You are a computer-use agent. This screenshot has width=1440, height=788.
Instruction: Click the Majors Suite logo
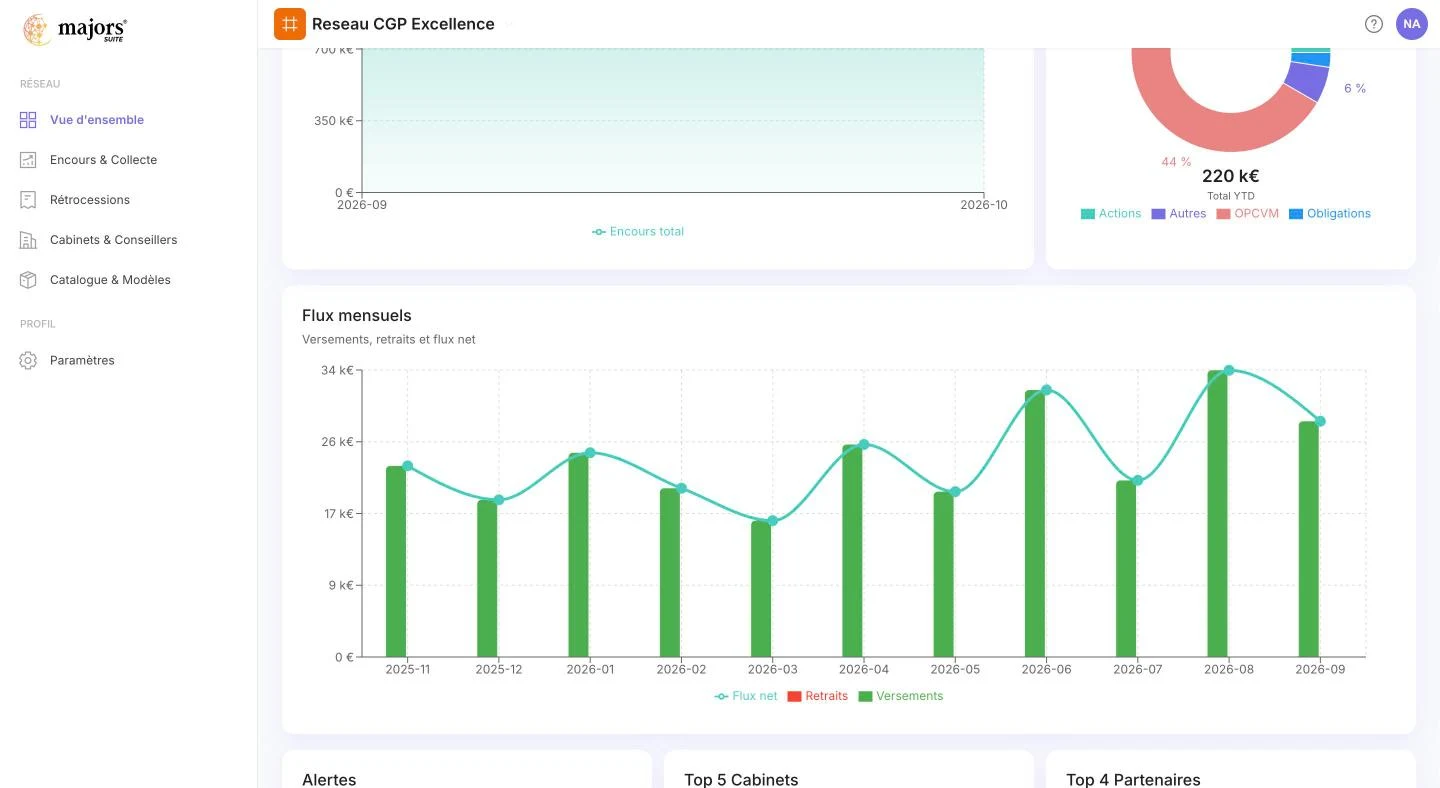(x=75, y=30)
